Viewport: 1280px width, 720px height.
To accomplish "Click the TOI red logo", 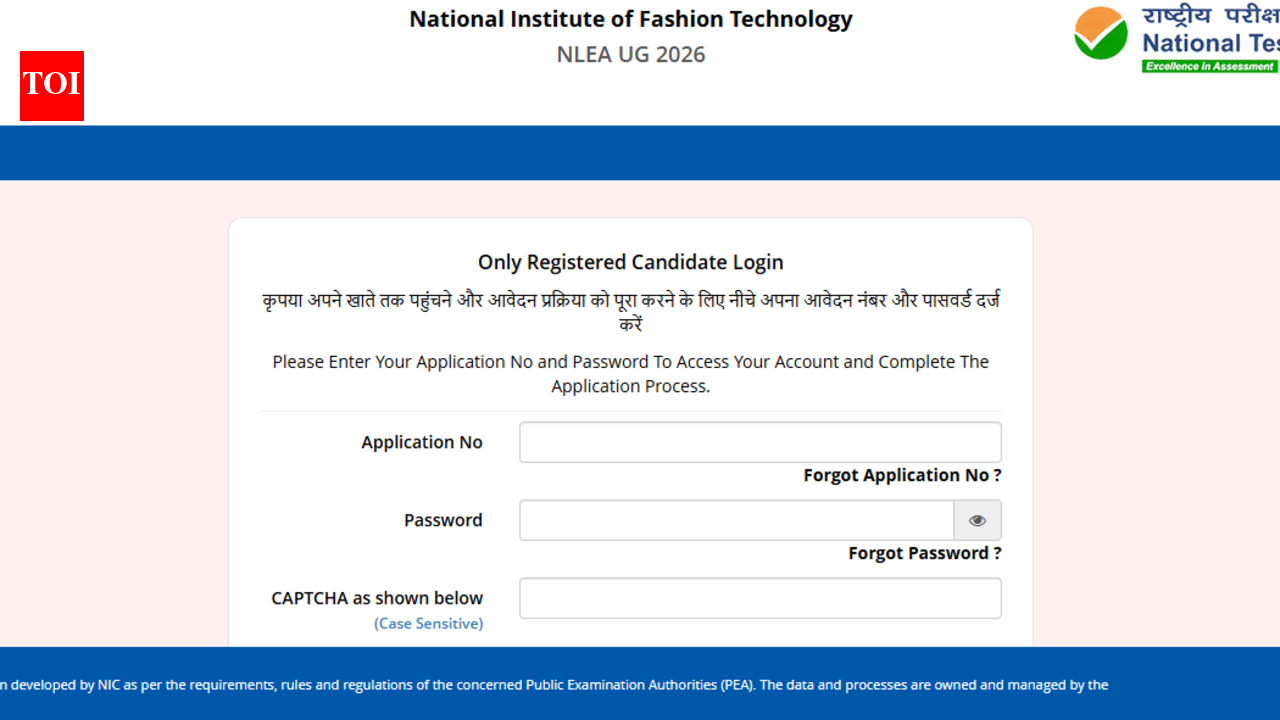I will click(52, 86).
